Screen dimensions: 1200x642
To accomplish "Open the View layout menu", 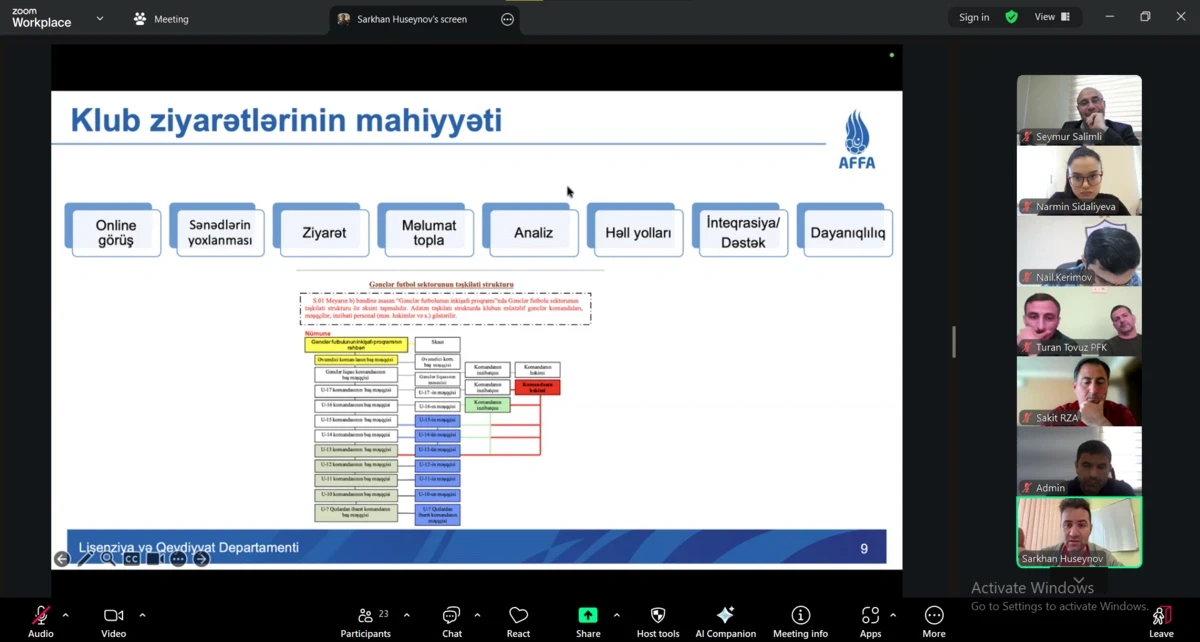I will (x=1051, y=17).
